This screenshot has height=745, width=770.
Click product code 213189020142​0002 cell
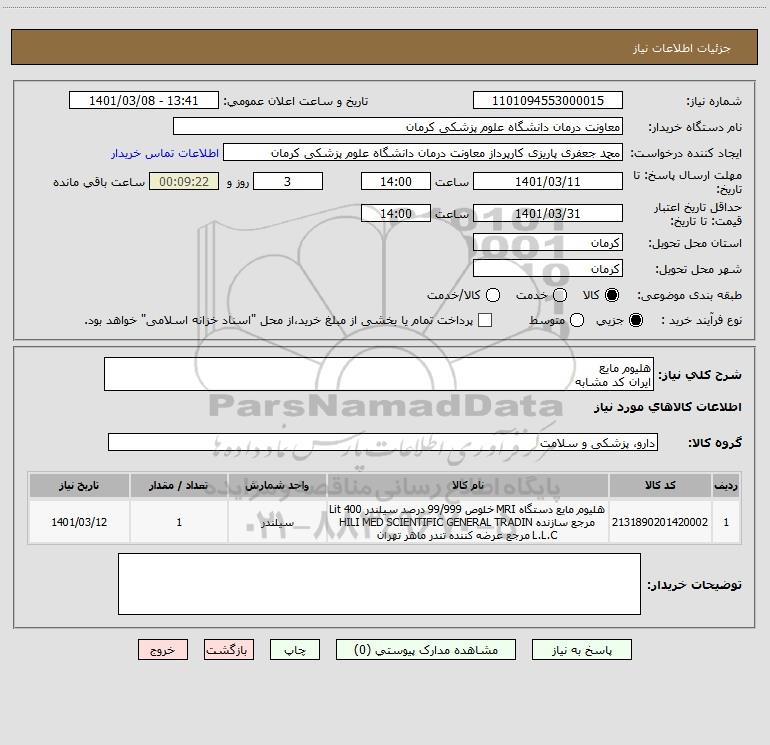point(660,522)
